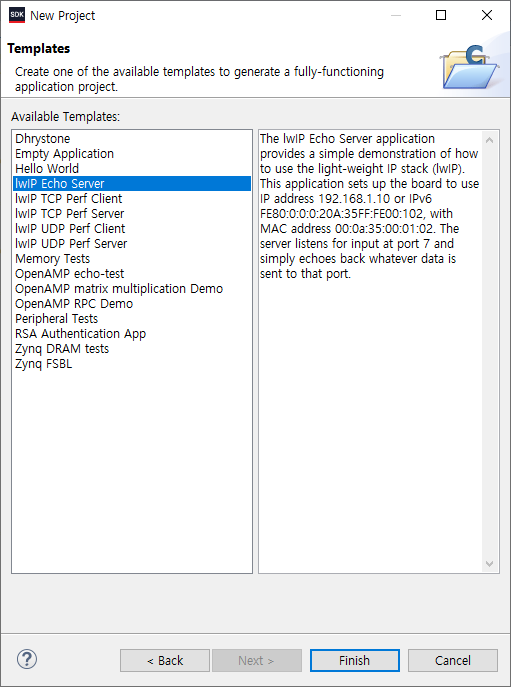
Task: Click inside the template description text
Action: (x=369, y=206)
